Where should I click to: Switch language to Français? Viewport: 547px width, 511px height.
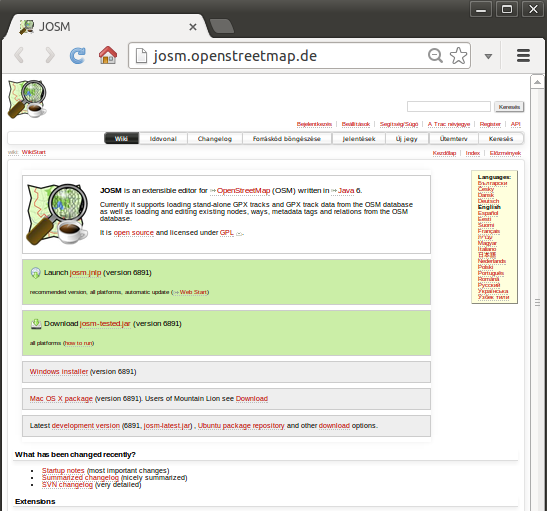(489, 231)
